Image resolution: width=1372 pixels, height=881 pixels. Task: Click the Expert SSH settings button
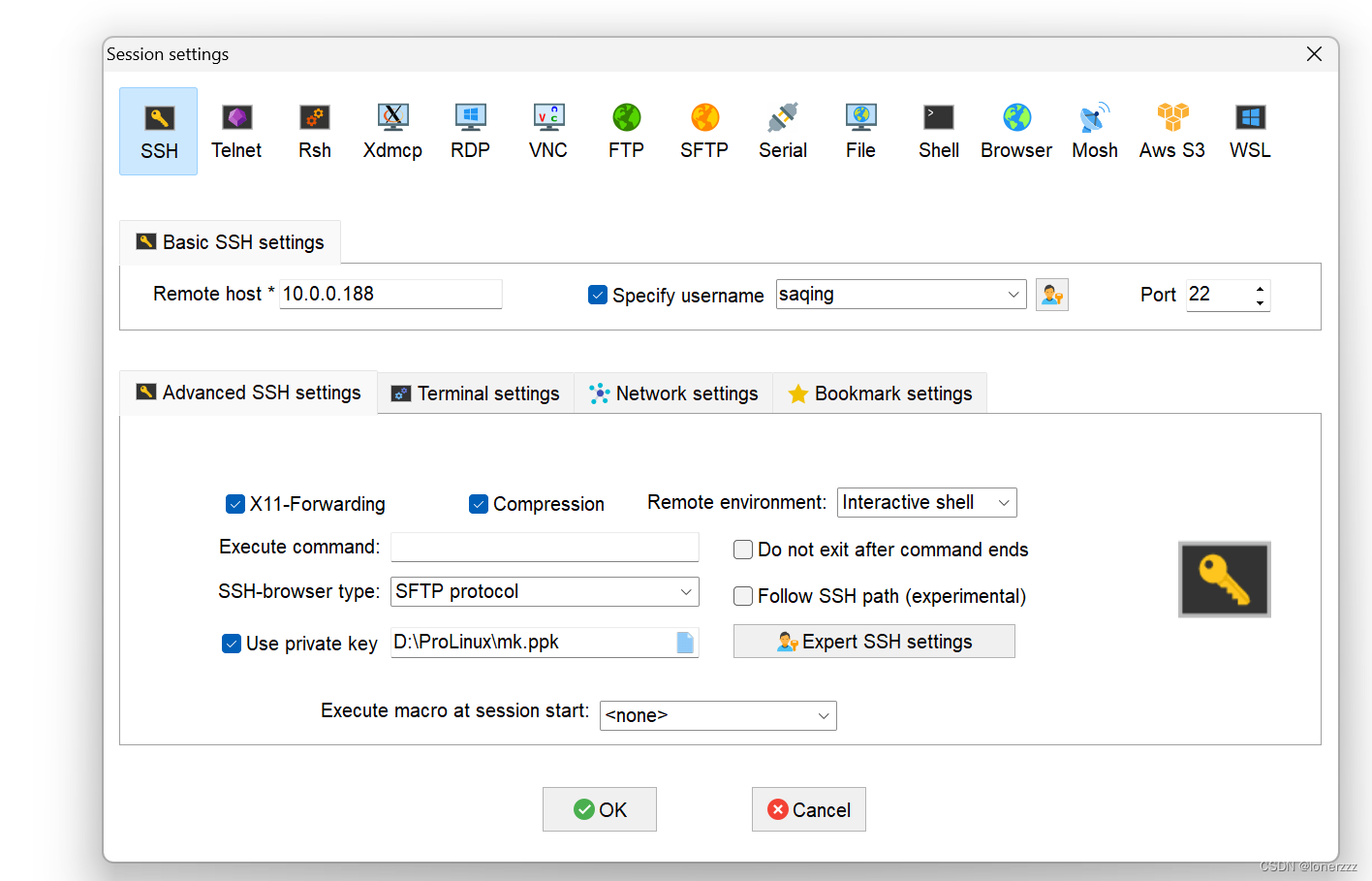click(x=873, y=641)
